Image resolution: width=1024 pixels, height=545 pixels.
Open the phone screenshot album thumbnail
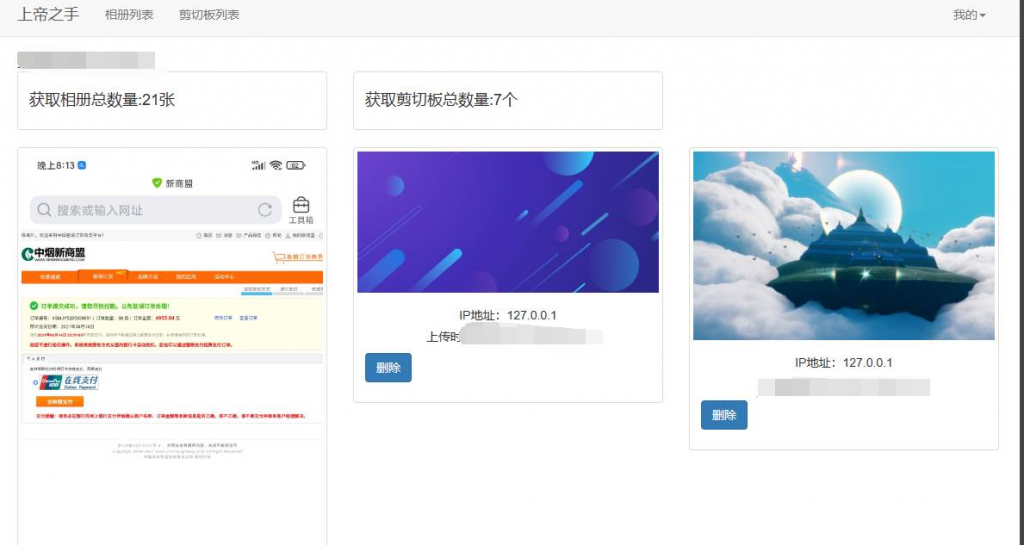click(172, 349)
